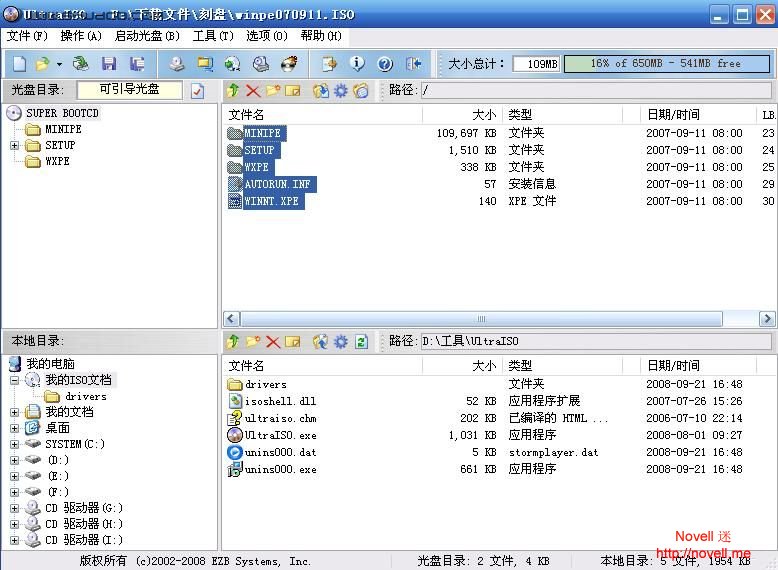The height and width of the screenshot is (570, 778).
Task: Click the 16% of 650MB capacity bar
Action: [667, 63]
